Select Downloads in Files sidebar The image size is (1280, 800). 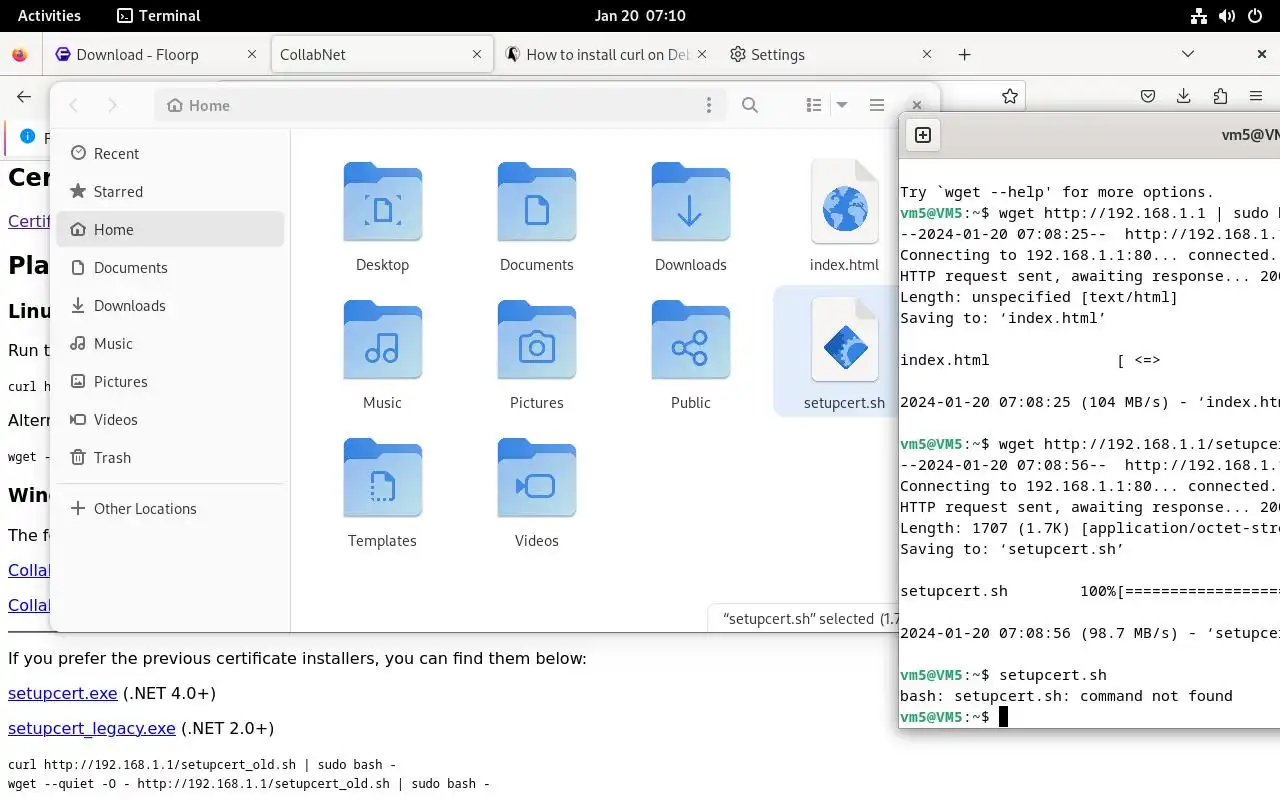click(x=170, y=305)
